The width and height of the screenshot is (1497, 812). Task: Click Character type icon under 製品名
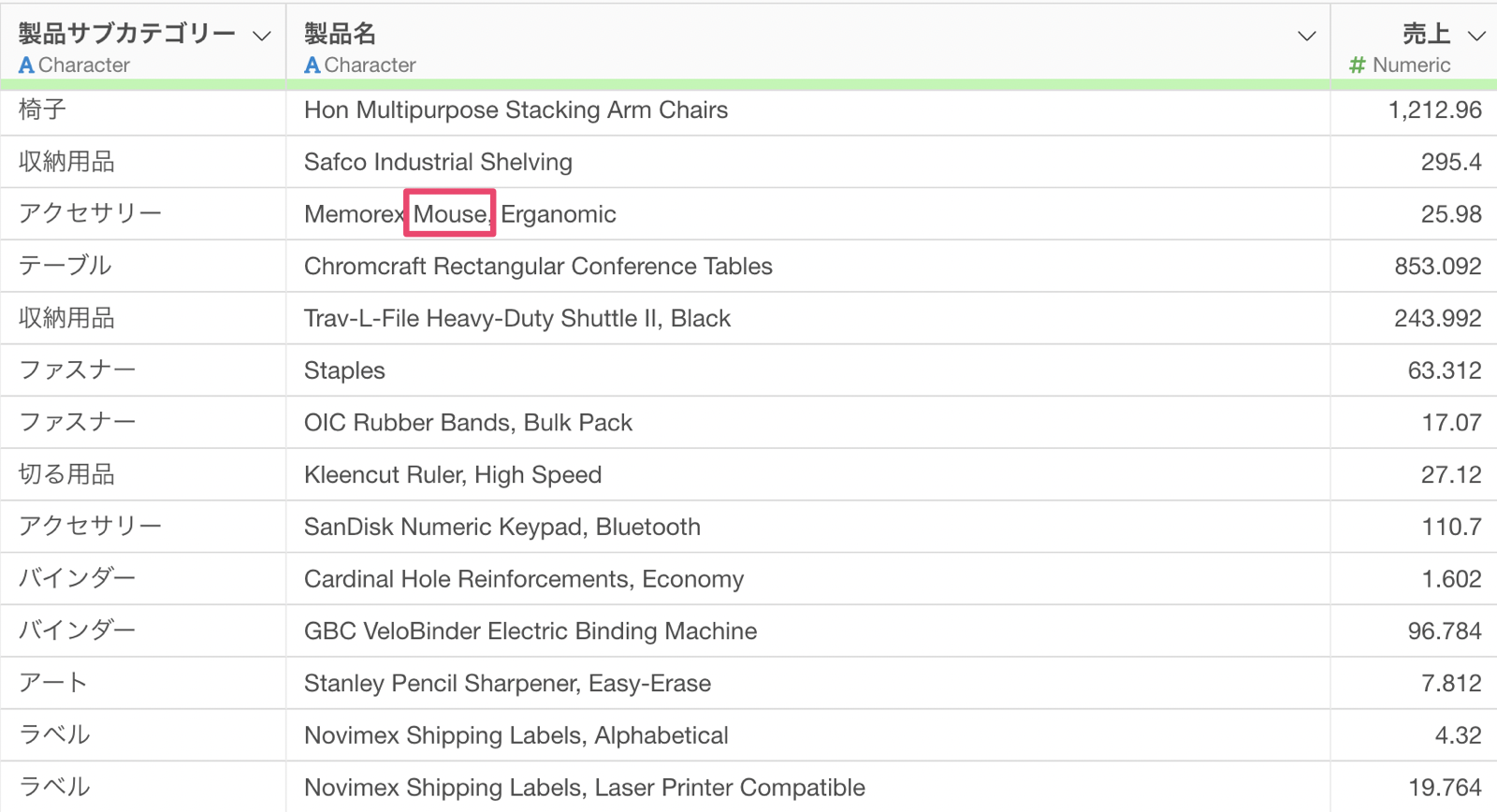312,65
